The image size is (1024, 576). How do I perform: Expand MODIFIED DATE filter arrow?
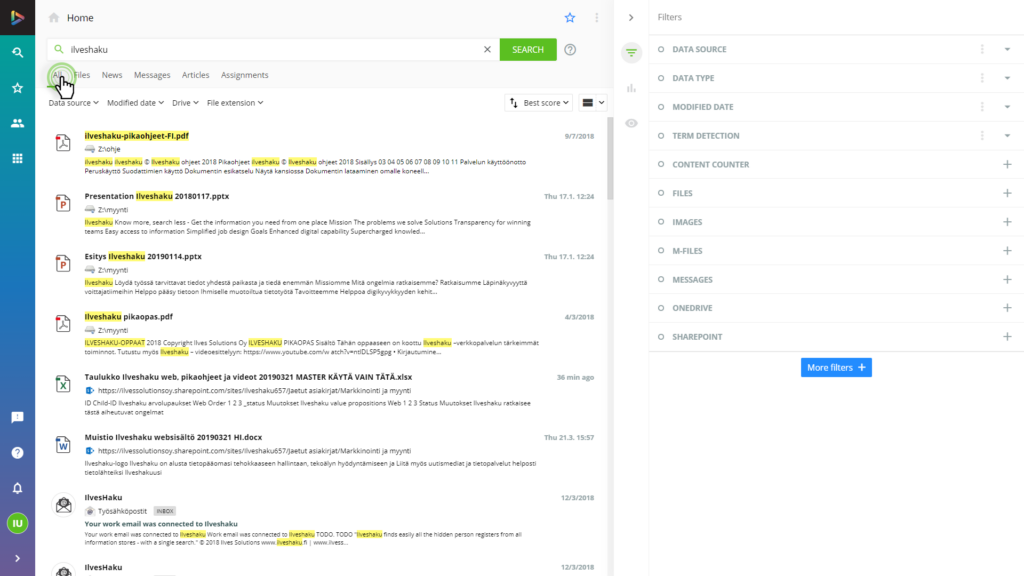coord(1007,107)
